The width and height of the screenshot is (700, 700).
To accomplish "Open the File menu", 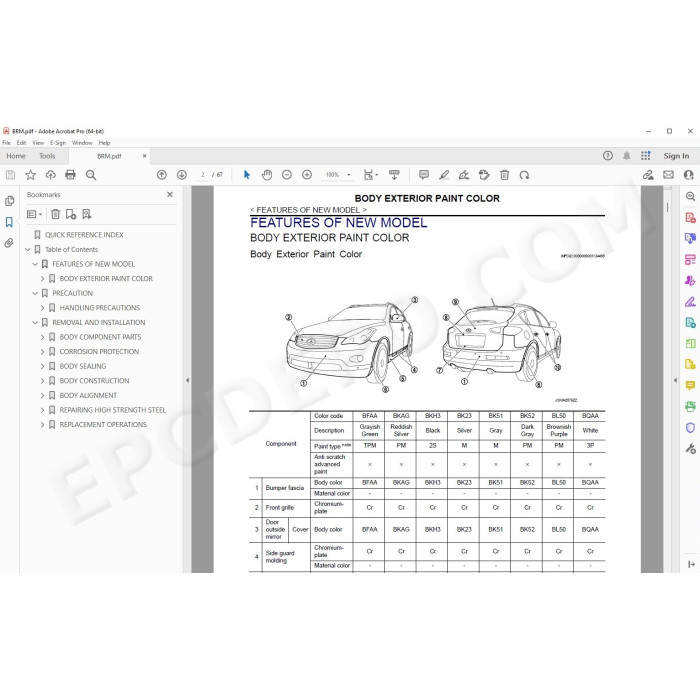I will pos(6,143).
